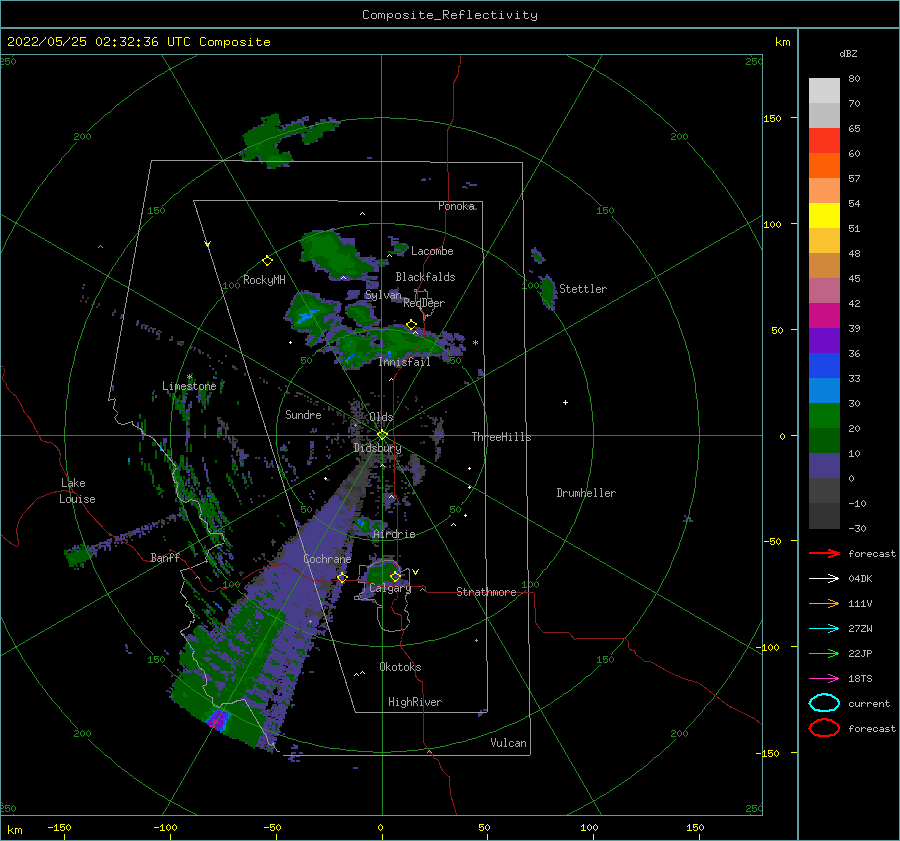Click the yellow diamond marker above Calgary

coord(395,576)
